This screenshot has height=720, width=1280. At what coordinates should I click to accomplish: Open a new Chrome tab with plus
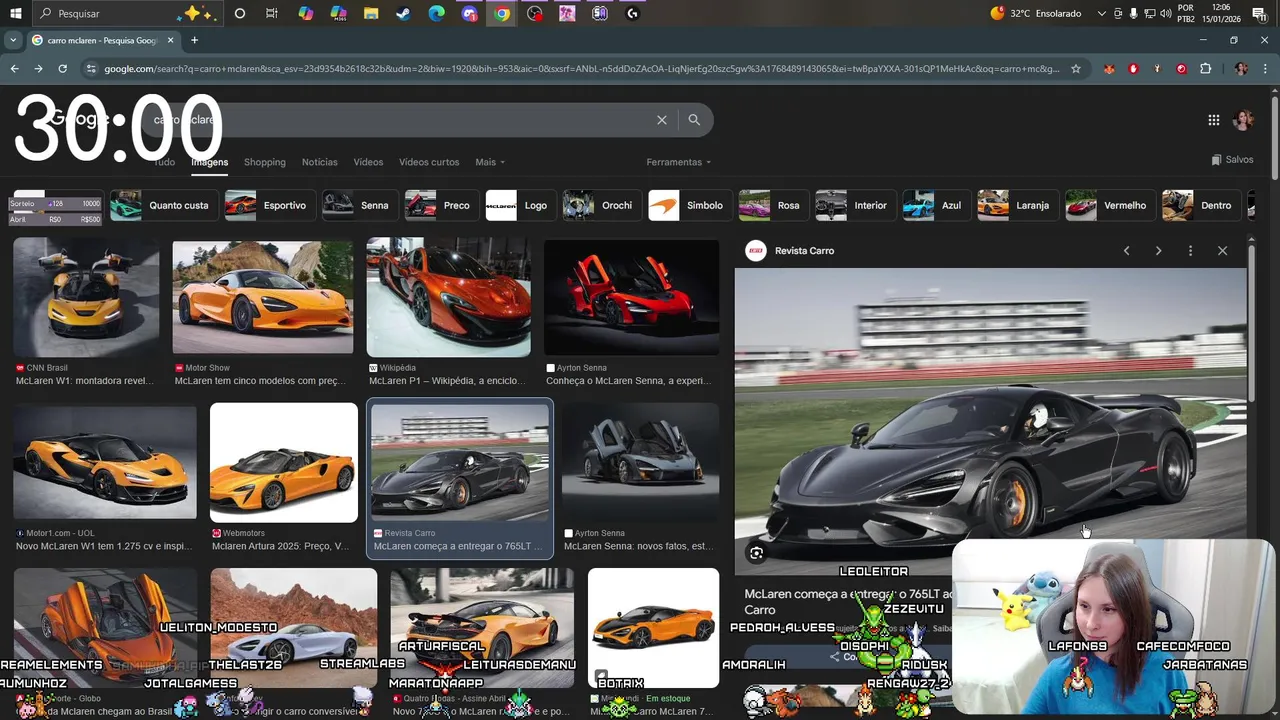point(194,40)
